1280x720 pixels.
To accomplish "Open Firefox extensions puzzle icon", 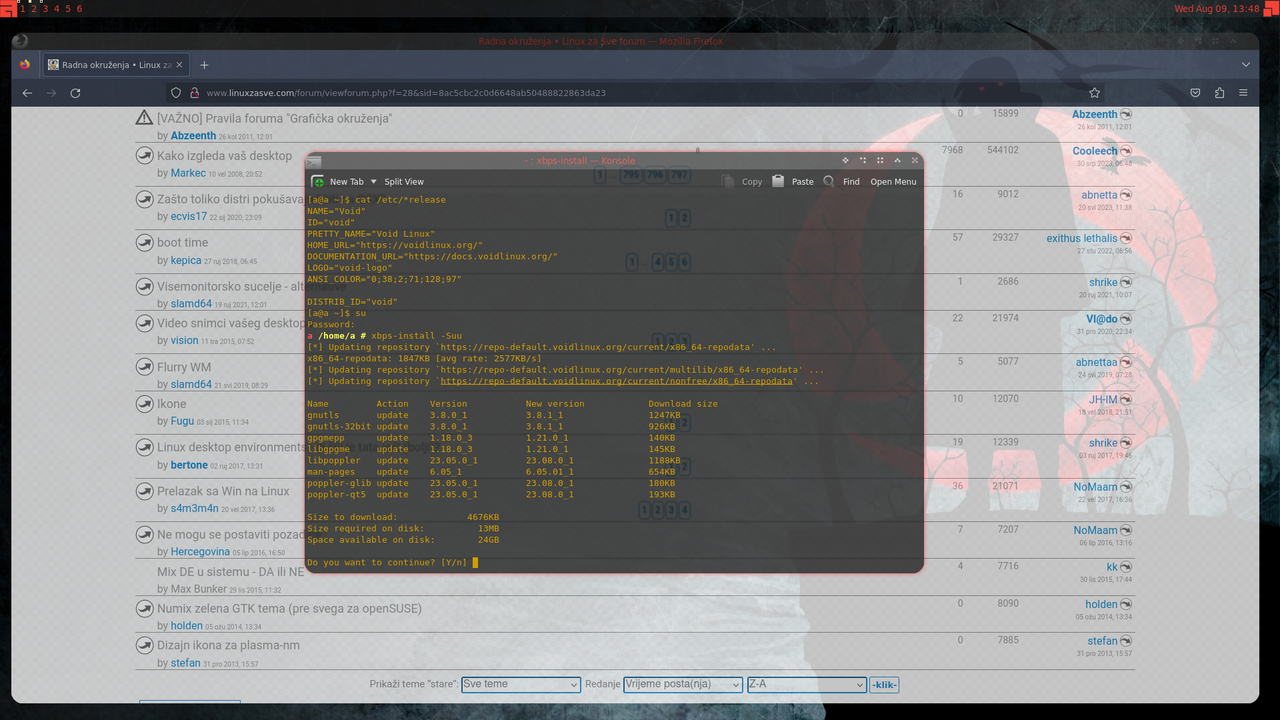I will (1219, 93).
